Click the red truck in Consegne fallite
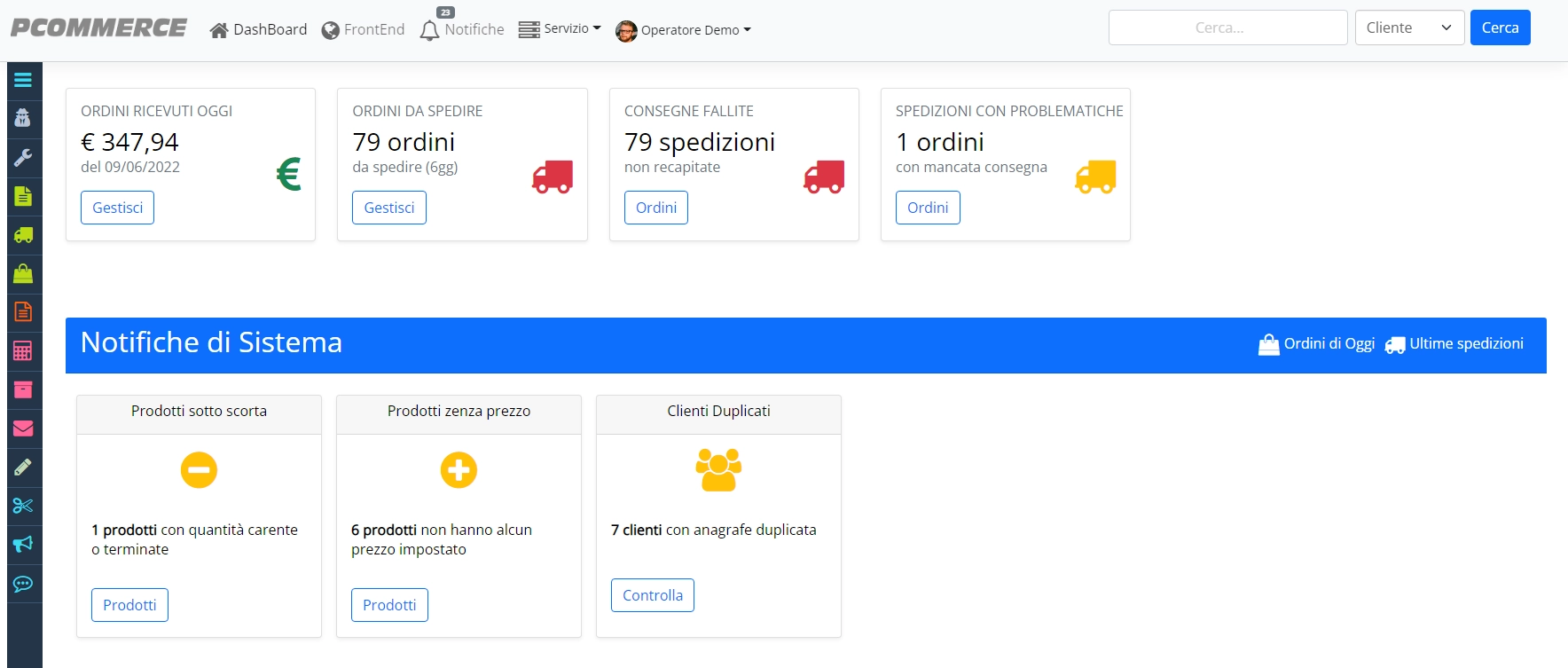The width and height of the screenshot is (1568, 668). pos(824,177)
